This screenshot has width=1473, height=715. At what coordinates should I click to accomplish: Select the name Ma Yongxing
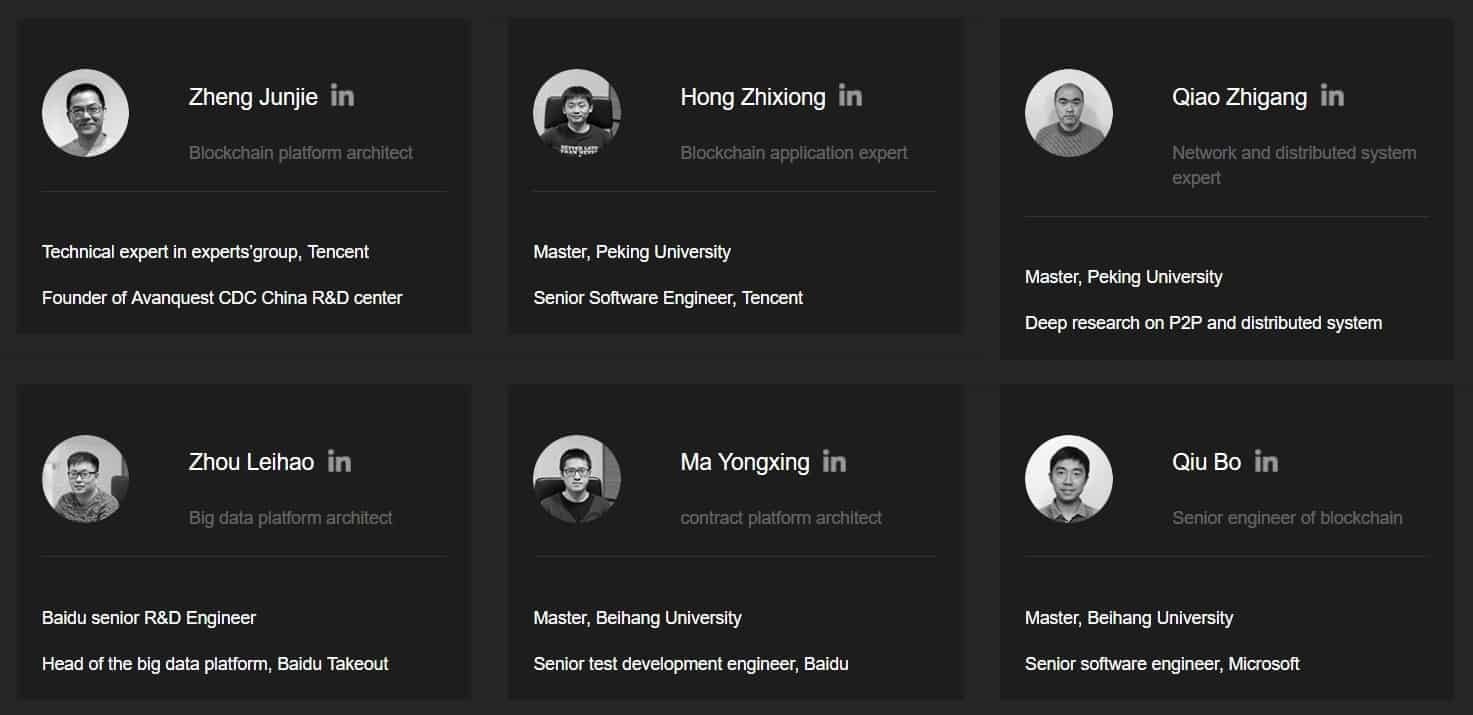click(x=745, y=462)
